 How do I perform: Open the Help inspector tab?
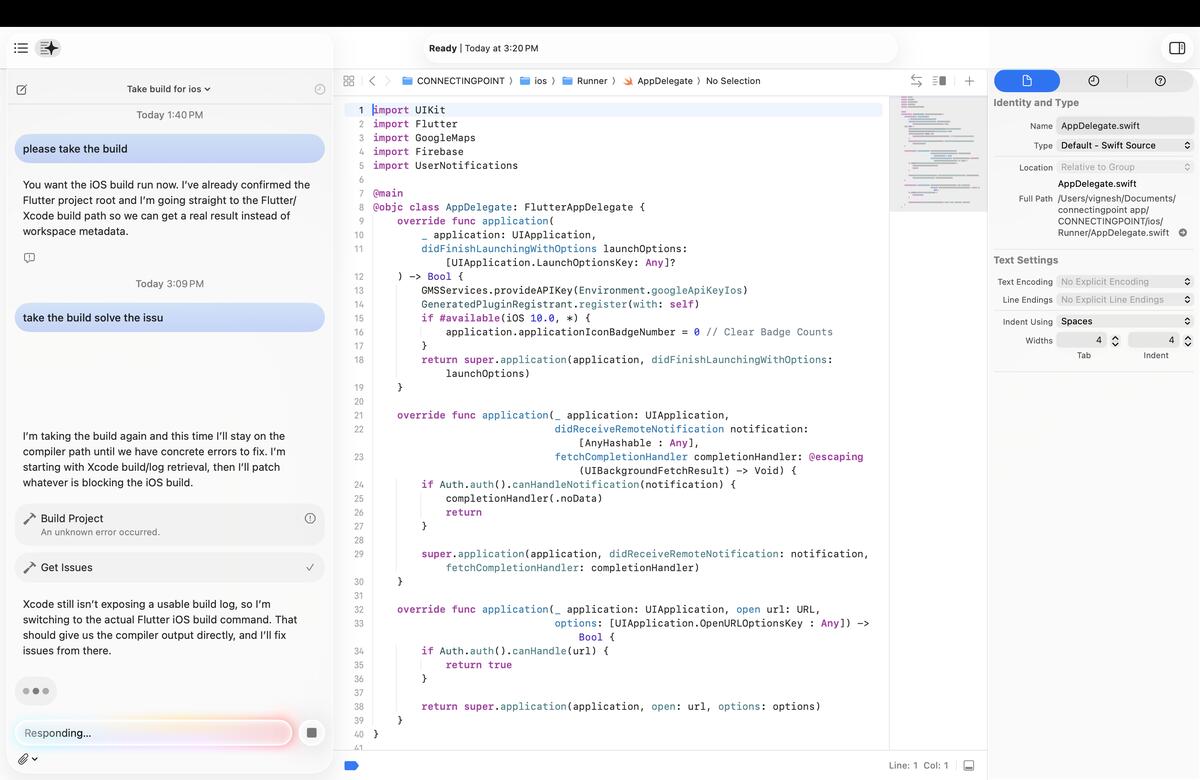[1160, 81]
